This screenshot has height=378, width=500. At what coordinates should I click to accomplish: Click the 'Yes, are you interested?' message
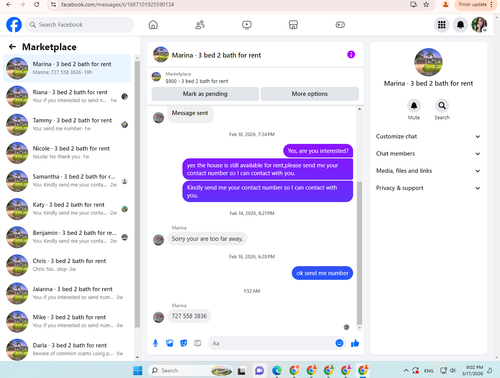[x=318, y=151]
